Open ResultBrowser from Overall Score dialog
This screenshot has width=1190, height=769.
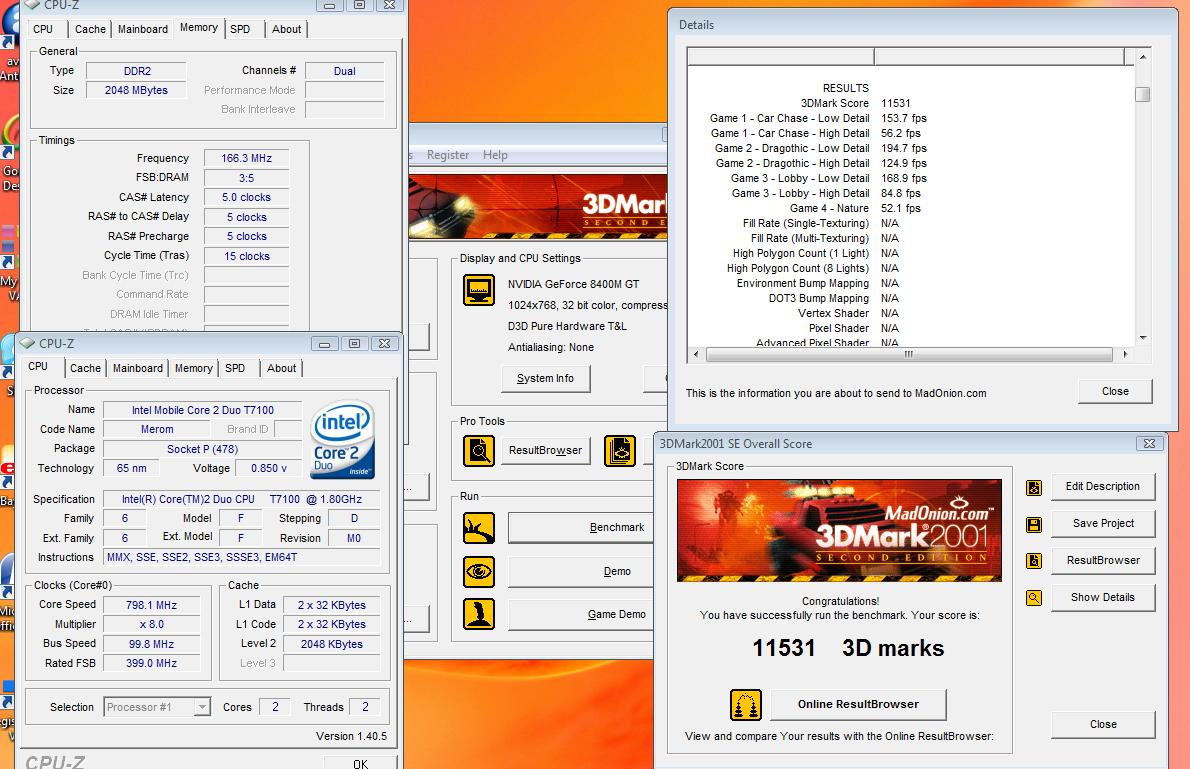point(1103,560)
